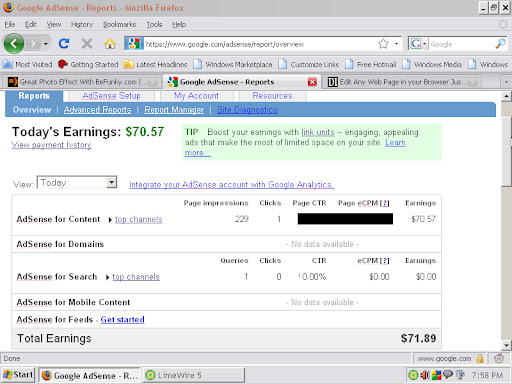Click the Firefox back arrow button
The height and width of the screenshot is (384, 512).
14,44
